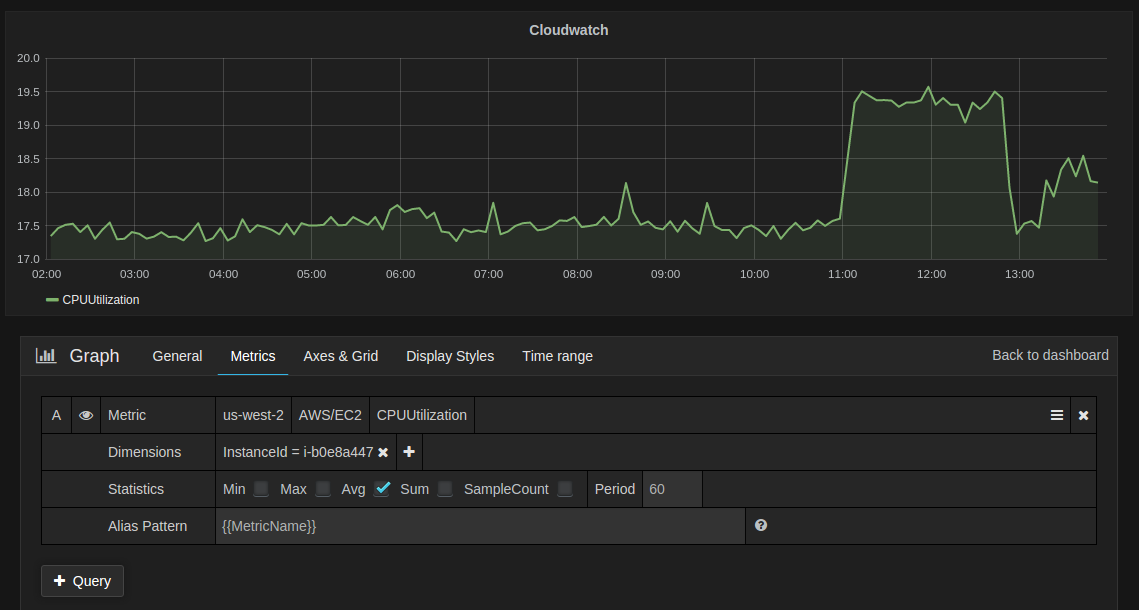The height and width of the screenshot is (610, 1139).
Task: Enable the Max statistic checkbox
Action: (322, 489)
